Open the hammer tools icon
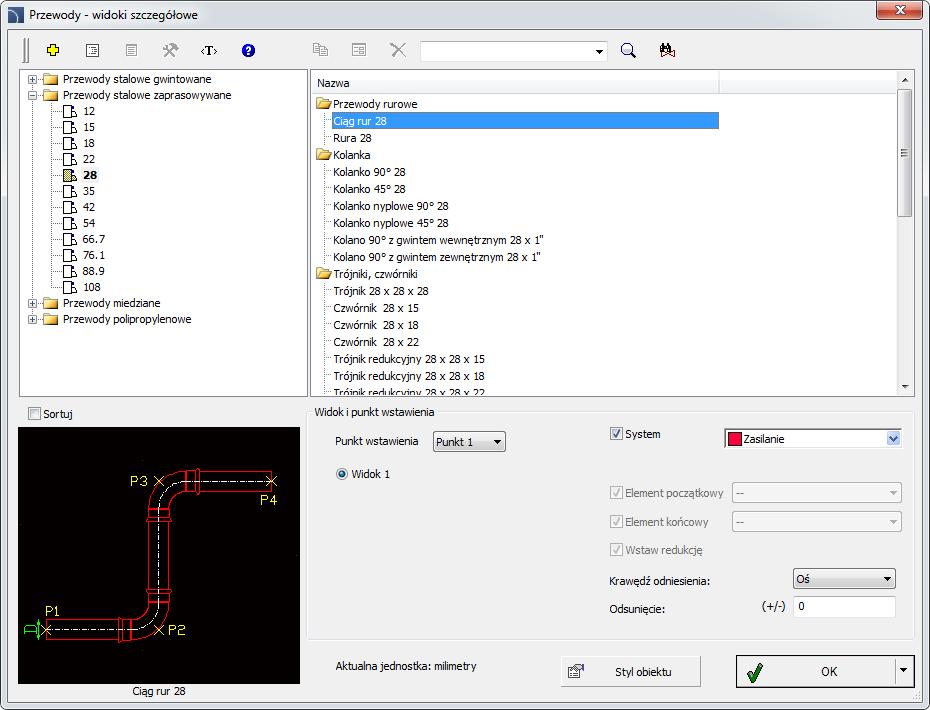 [x=170, y=50]
